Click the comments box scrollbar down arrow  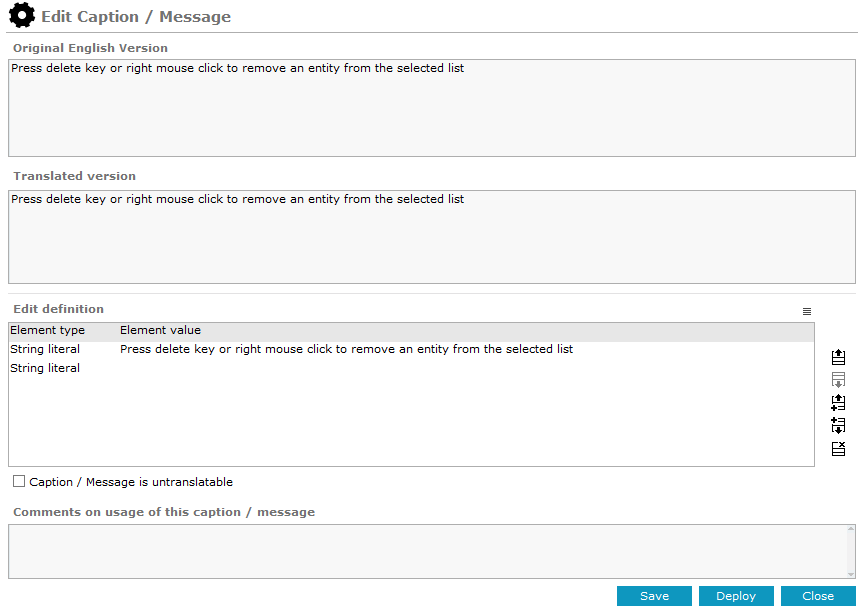point(851,574)
